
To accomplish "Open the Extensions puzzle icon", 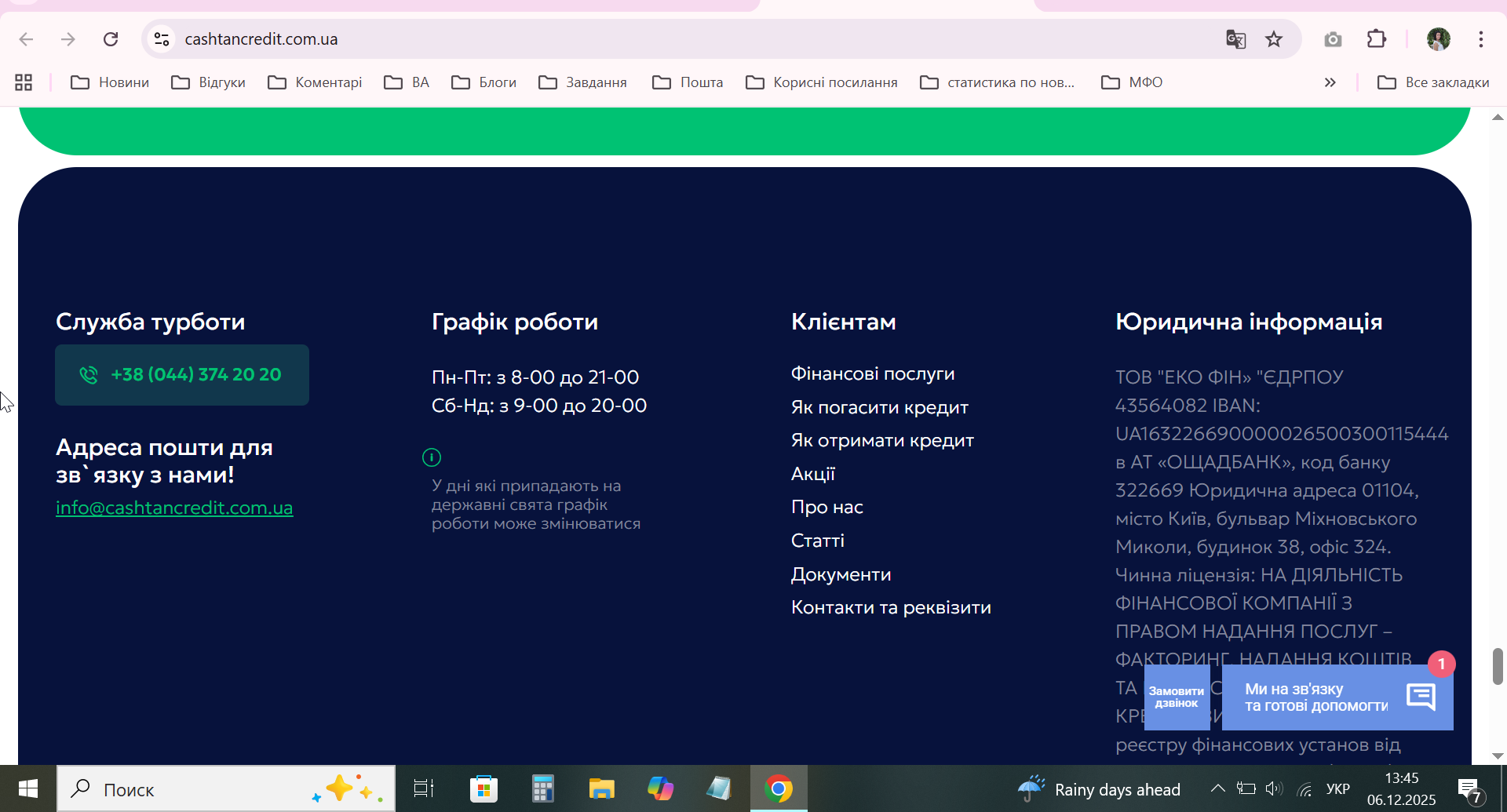I will (x=1377, y=39).
